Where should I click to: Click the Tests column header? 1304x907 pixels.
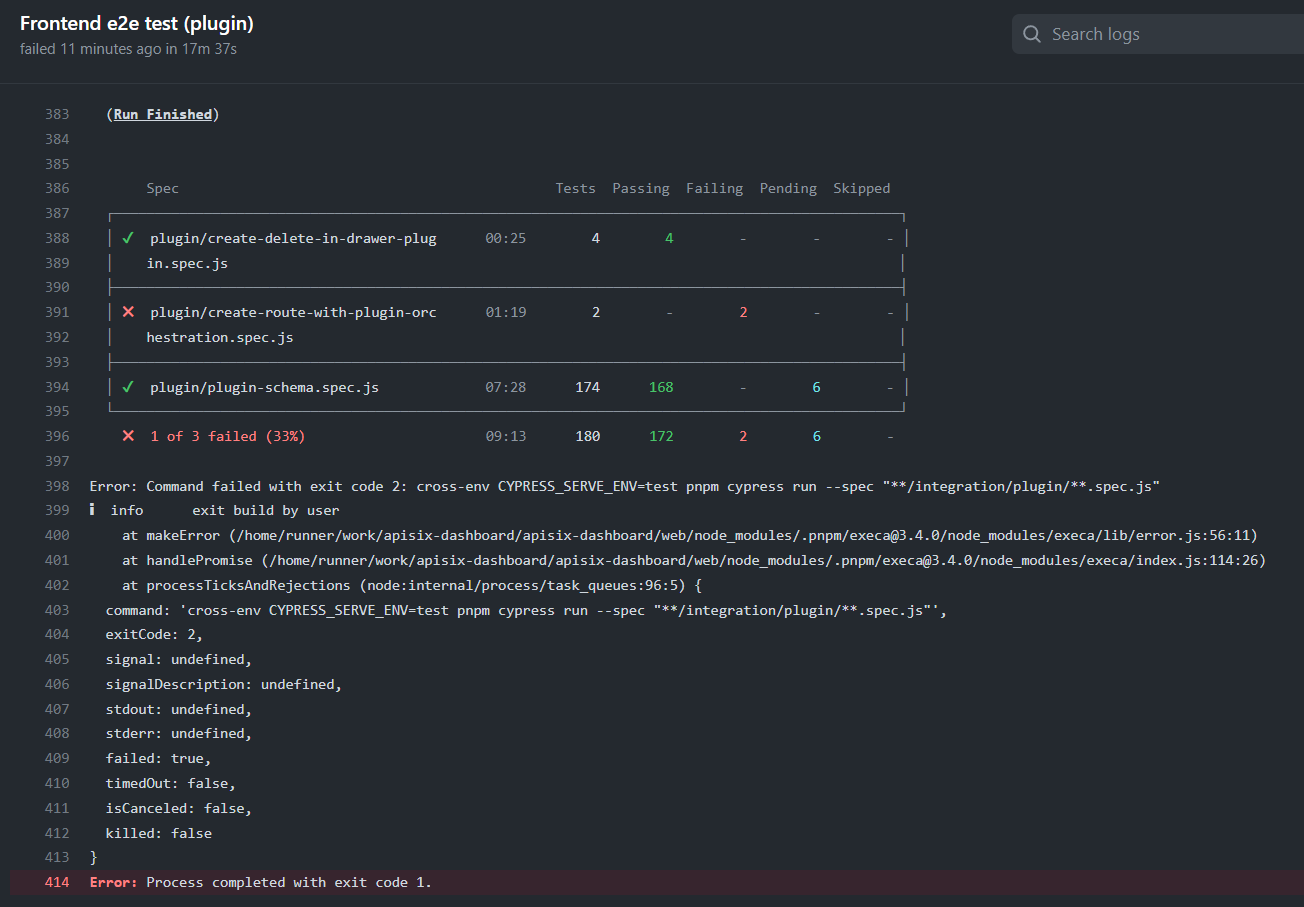pyautogui.click(x=576, y=188)
